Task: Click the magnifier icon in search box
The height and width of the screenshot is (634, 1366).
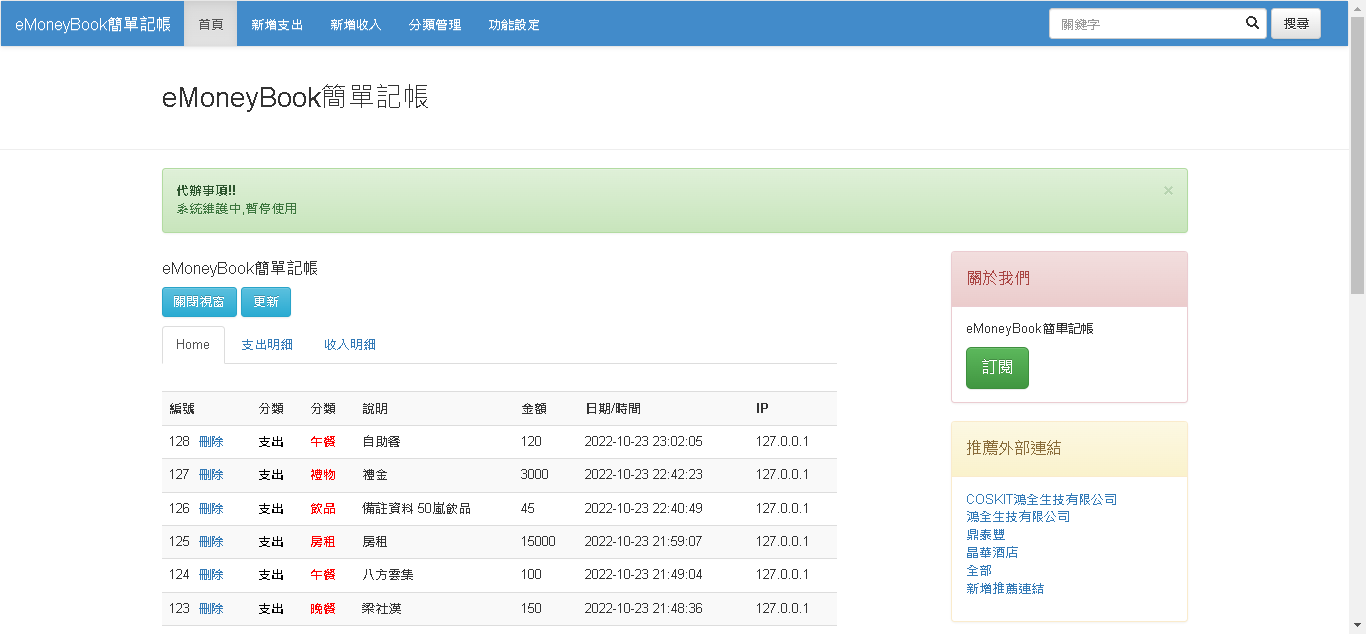Action: click(x=1252, y=23)
